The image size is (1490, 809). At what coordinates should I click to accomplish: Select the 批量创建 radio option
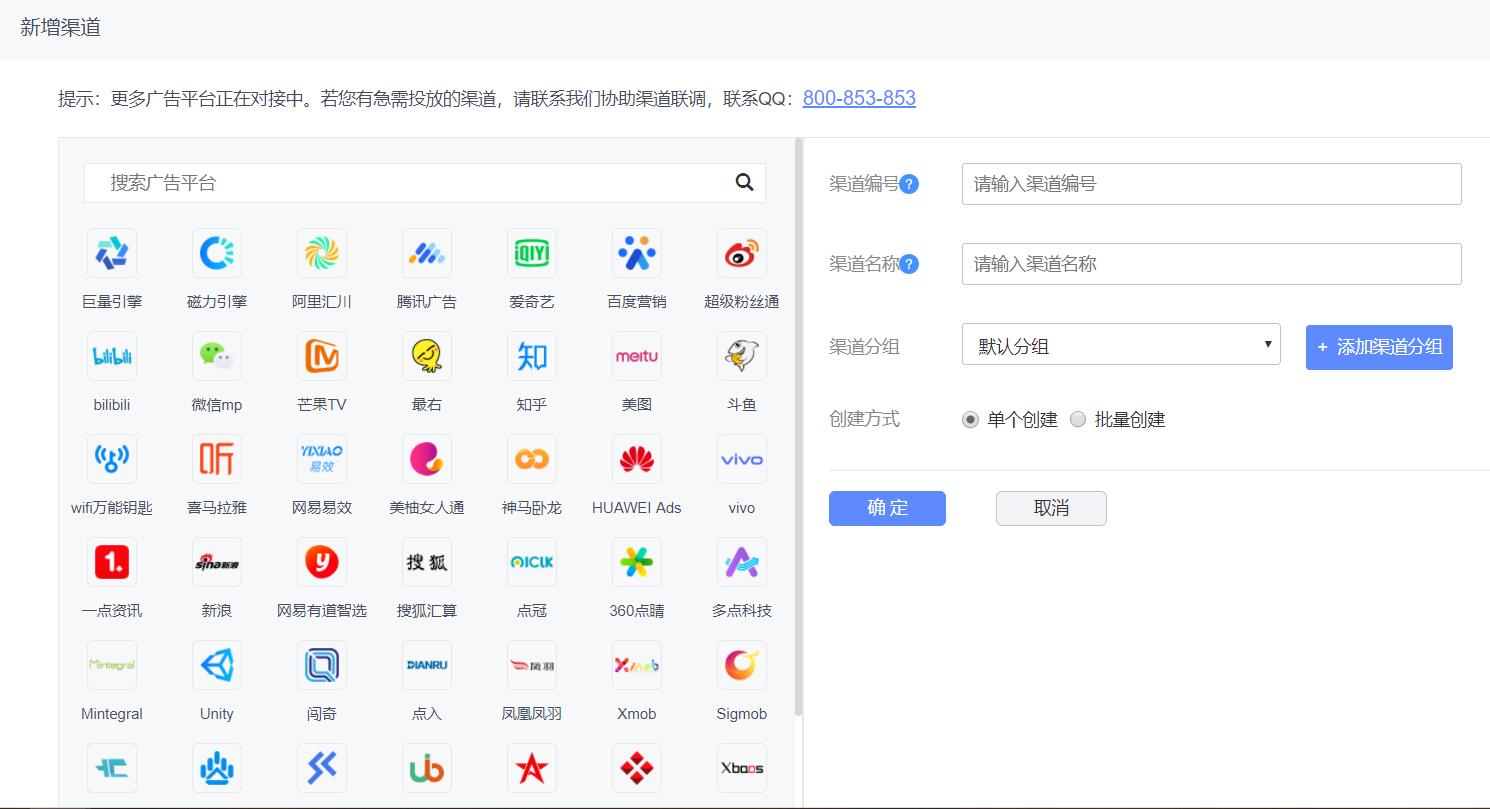tap(1078, 420)
